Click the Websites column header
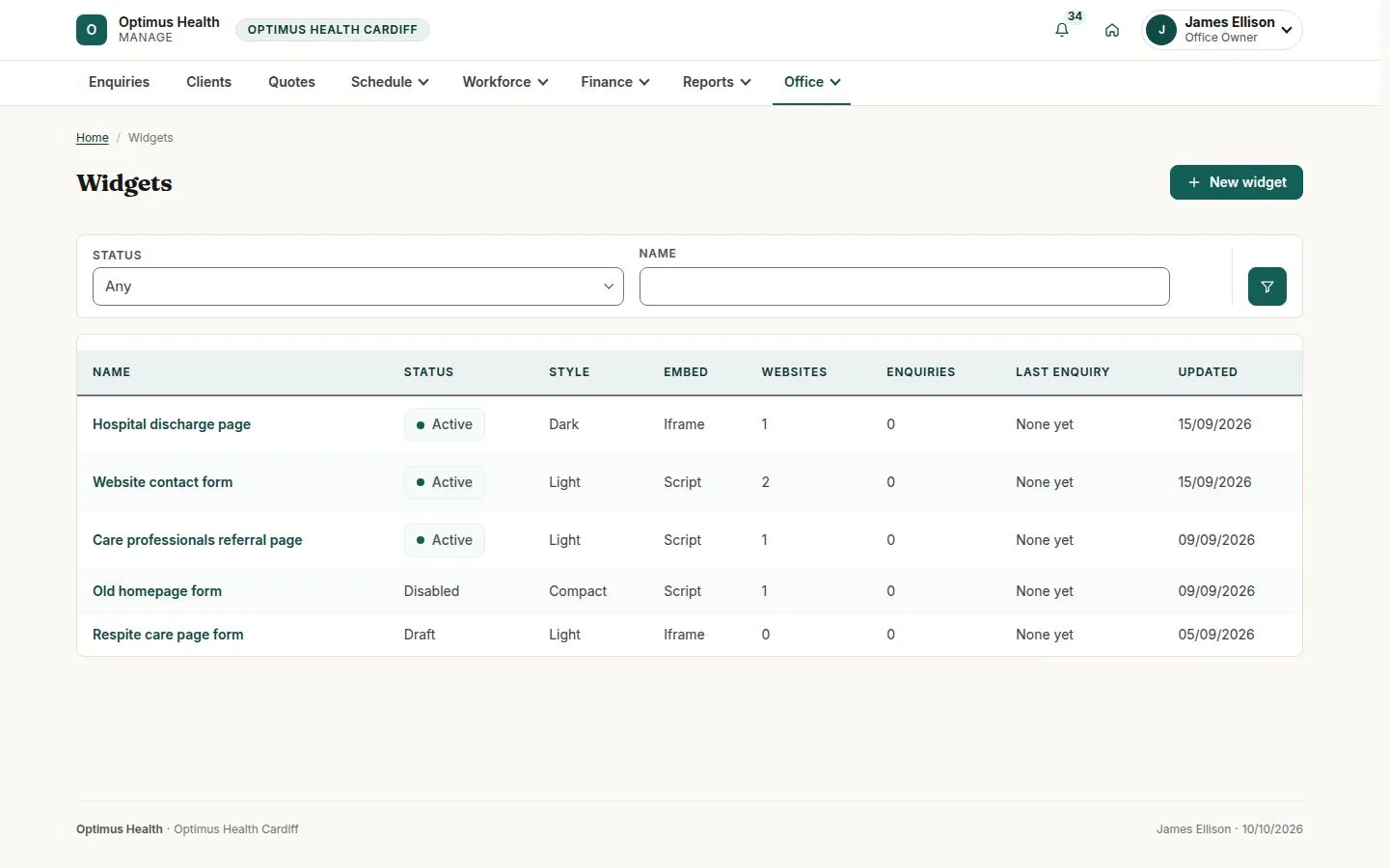1389x868 pixels. pyautogui.click(x=794, y=372)
